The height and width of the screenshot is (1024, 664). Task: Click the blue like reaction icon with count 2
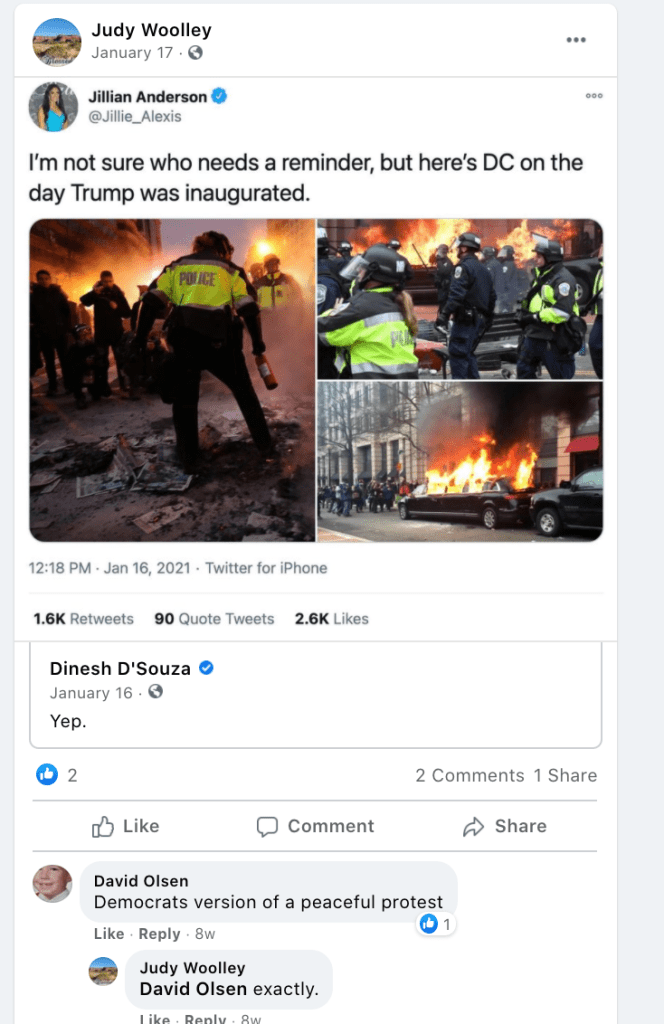(47, 775)
